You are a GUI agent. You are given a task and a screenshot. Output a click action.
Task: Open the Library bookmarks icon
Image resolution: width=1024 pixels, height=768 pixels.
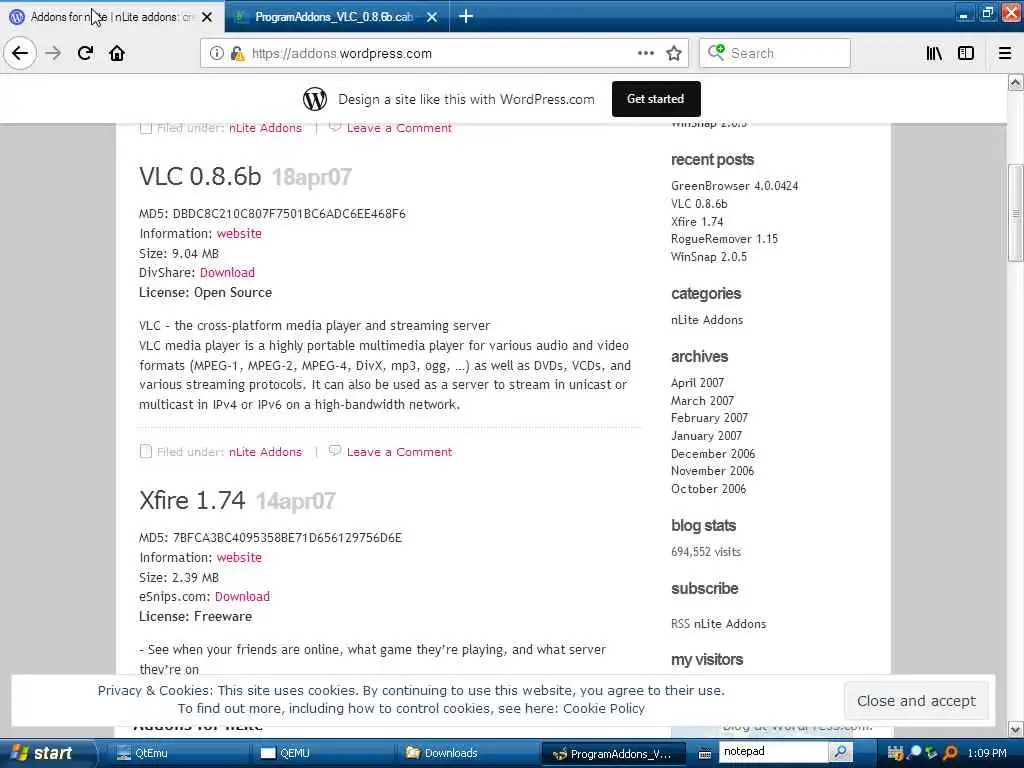[x=934, y=53]
